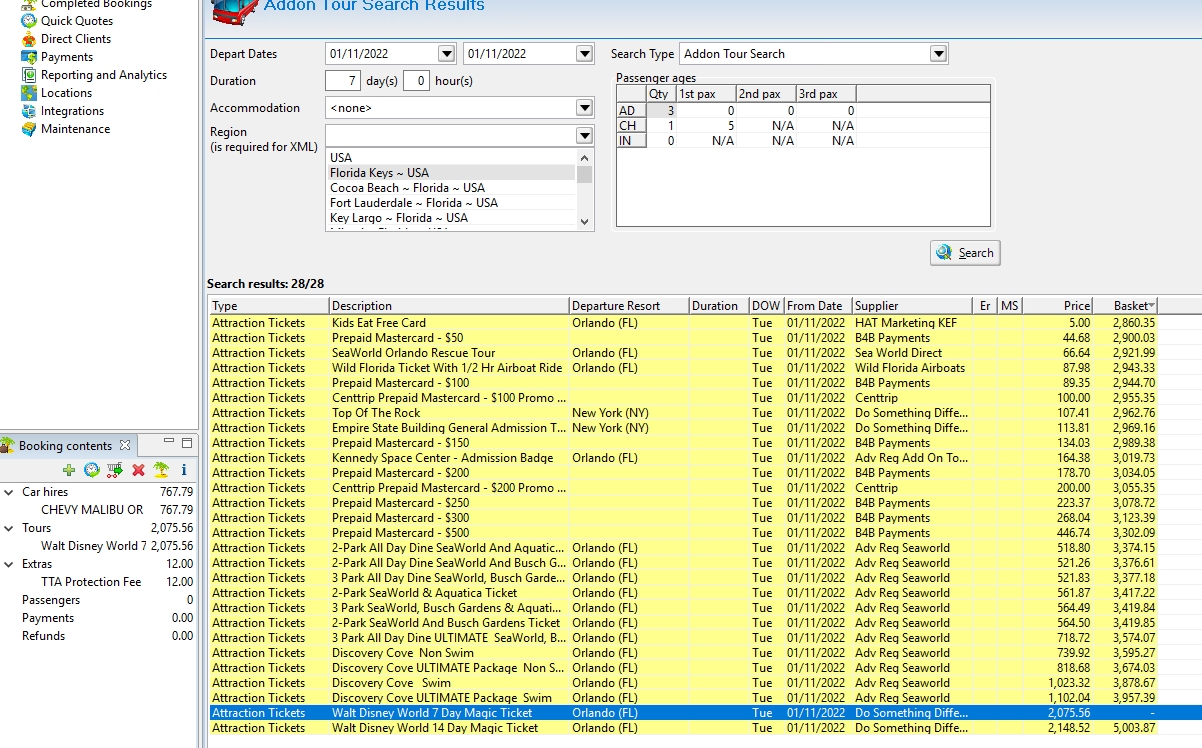
Task: Switch to the Booking contents tab
Action: [65, 446]
